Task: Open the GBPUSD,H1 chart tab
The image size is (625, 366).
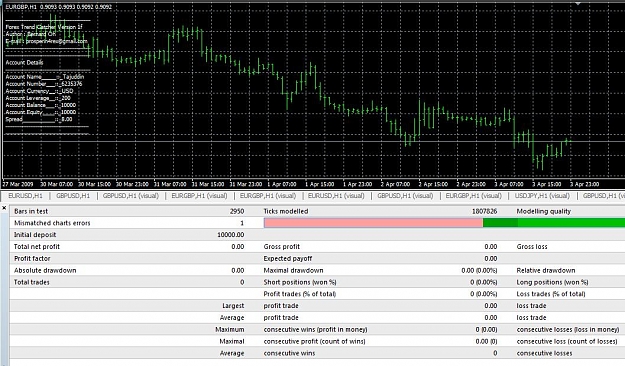Action: (73, 196)
